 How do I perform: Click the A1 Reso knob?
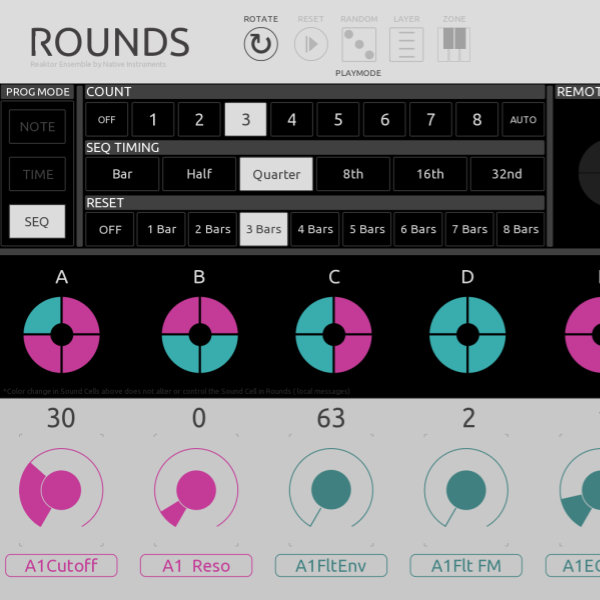point(196,489)
